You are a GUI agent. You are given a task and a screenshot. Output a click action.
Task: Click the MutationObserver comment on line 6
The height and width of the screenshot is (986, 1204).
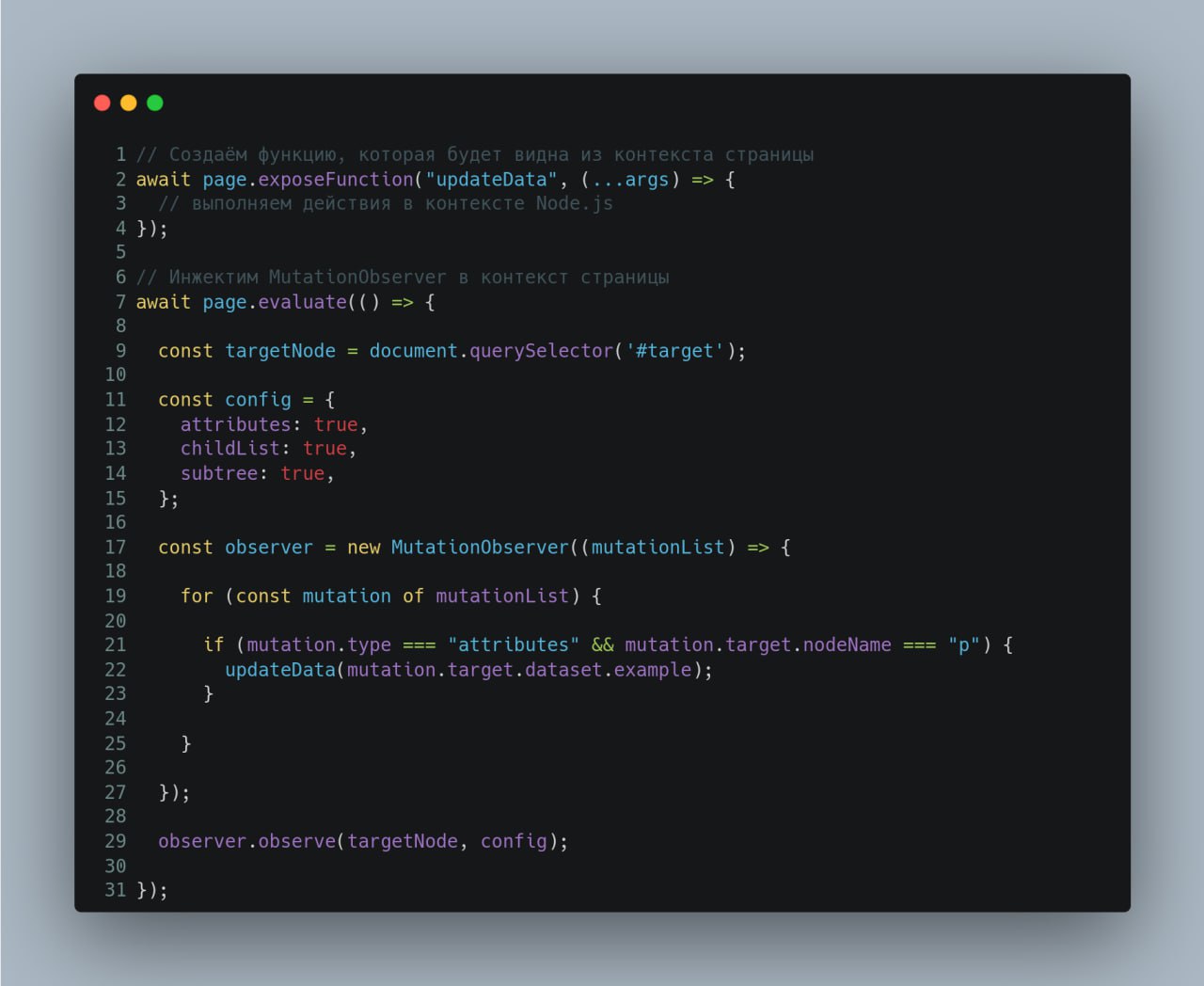coord(403,277)
